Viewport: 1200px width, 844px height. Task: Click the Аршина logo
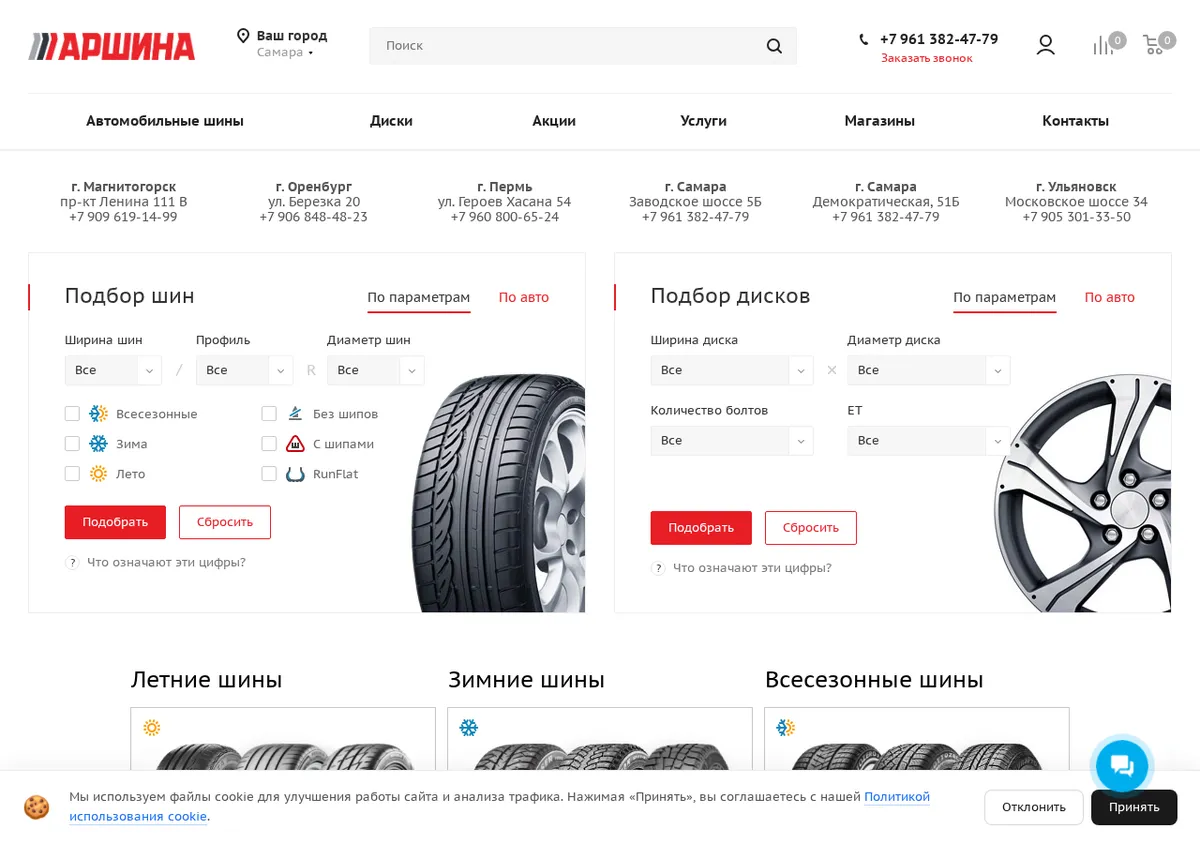112,46
